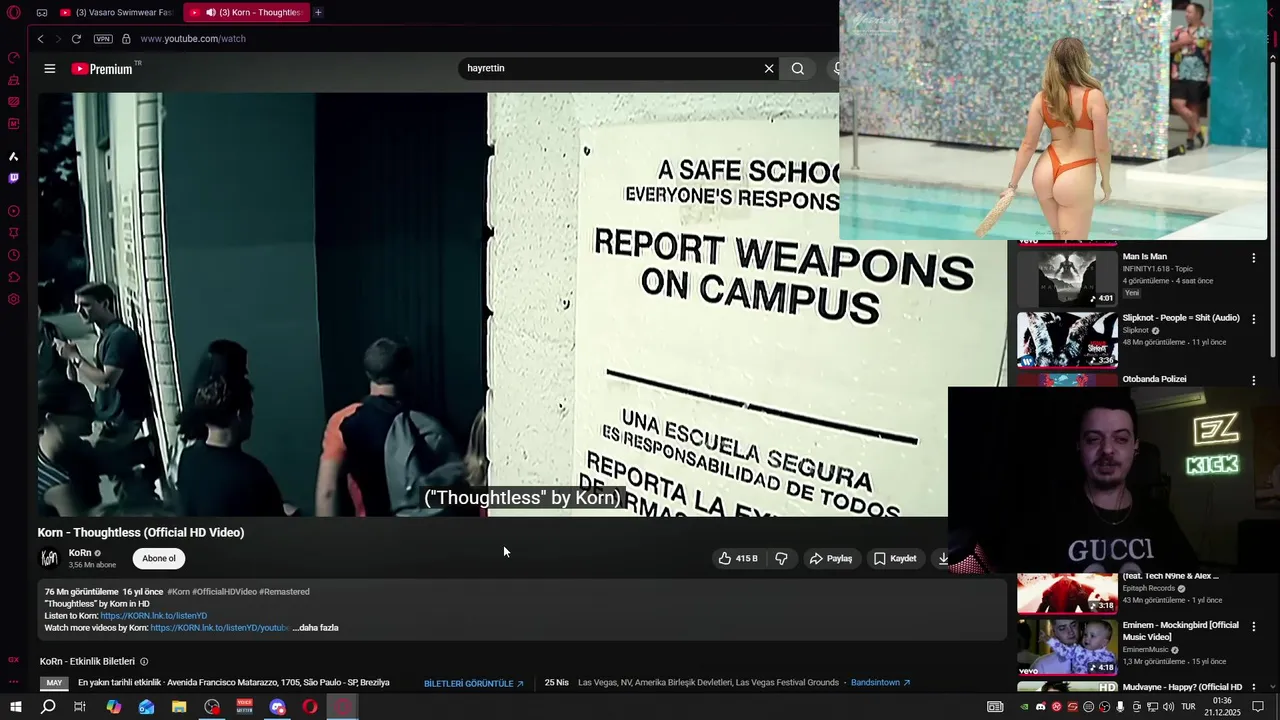Click the GX Corner icon in sidebar
1280x720 pixels.
pos(13,660)
